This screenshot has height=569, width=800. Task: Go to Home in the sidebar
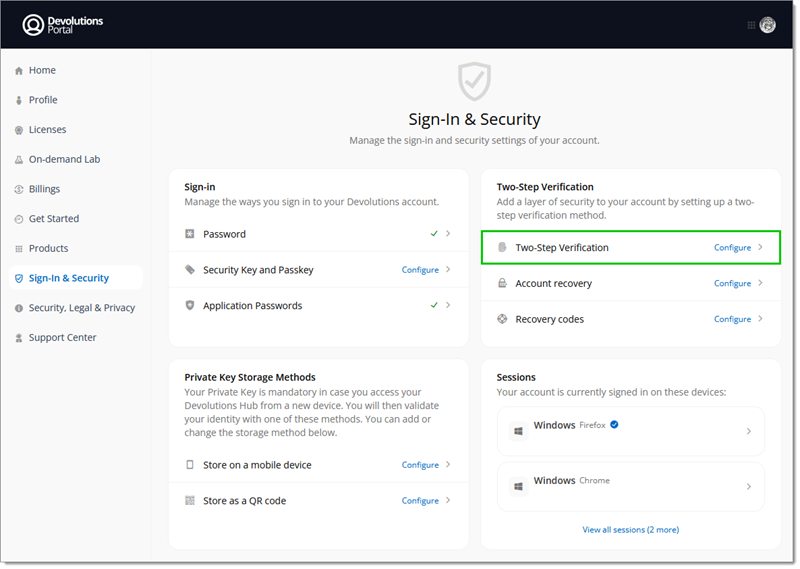42,70
